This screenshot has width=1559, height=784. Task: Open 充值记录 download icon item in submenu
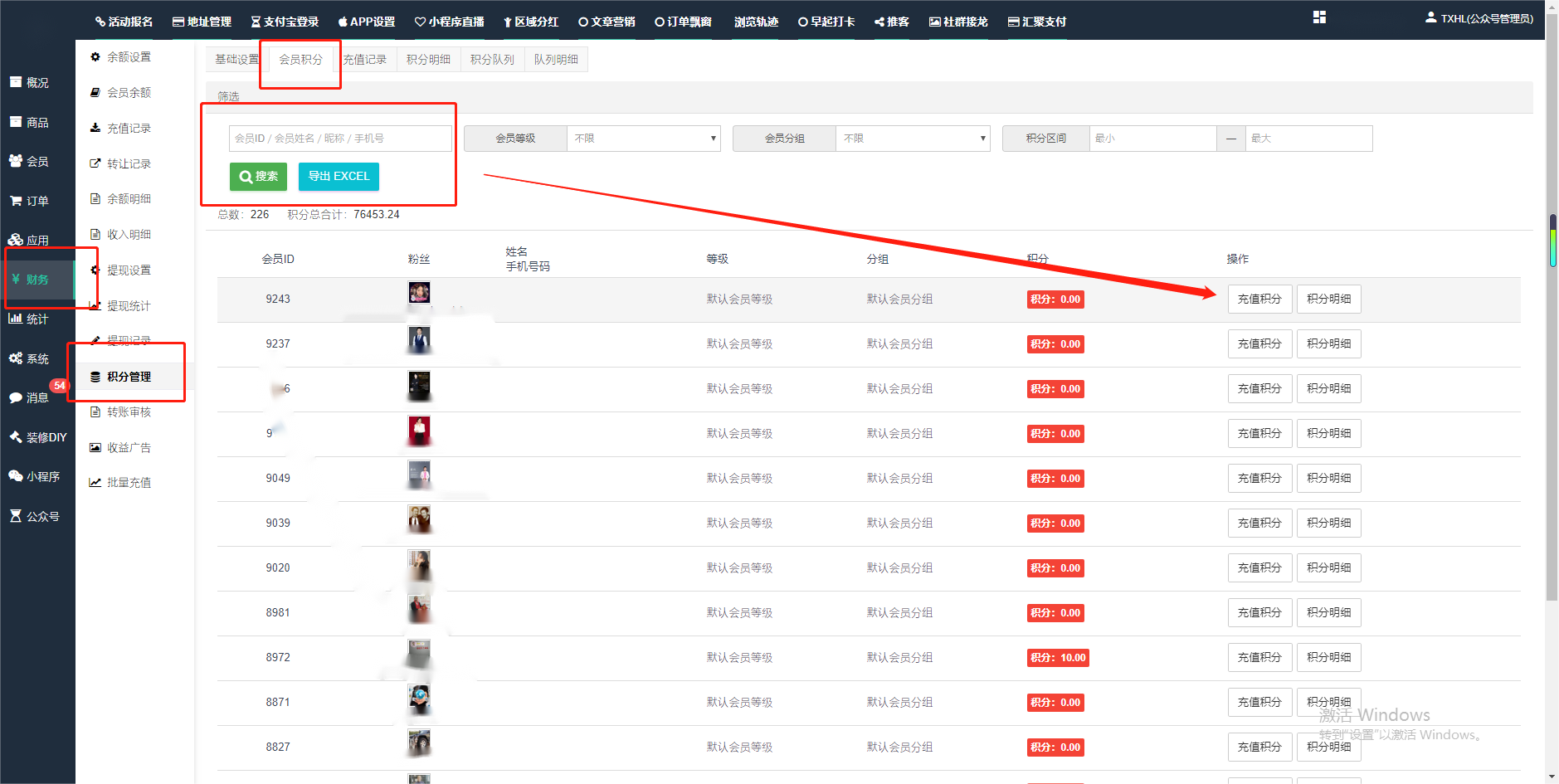pos(129,129)
